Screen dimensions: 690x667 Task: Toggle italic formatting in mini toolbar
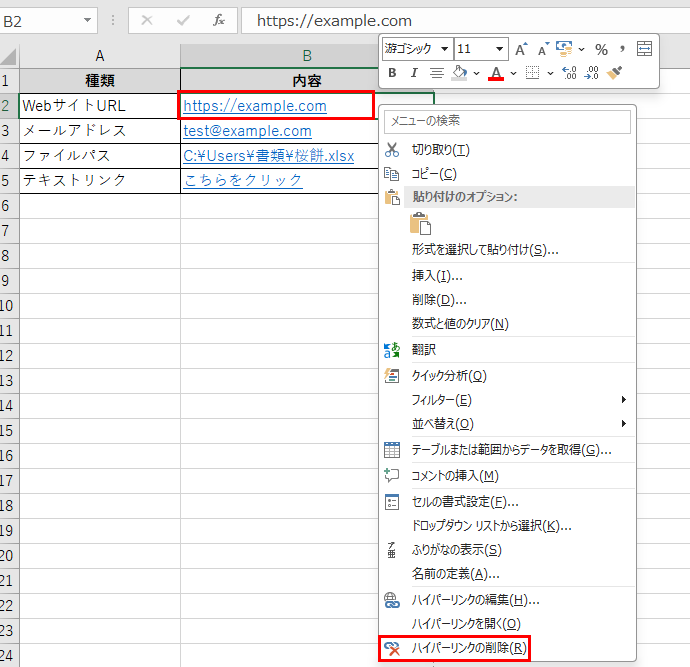413,73
